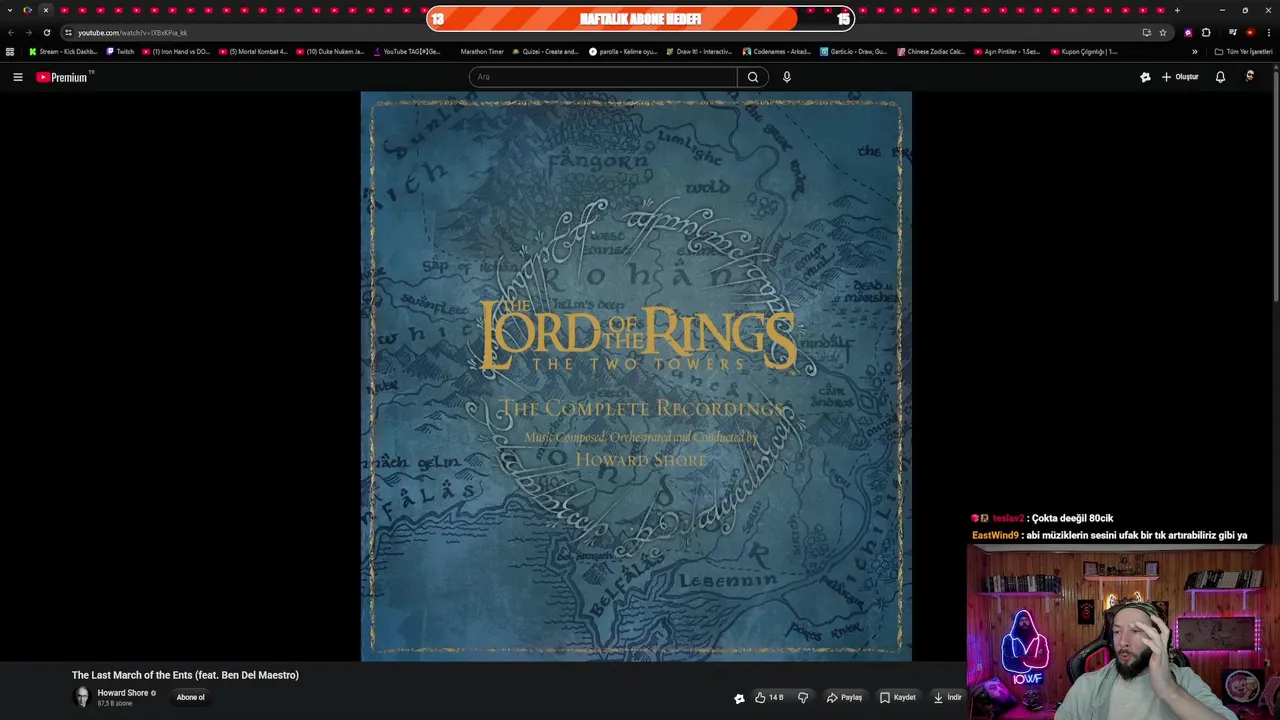Open the Mortal Kombat 4 bookmark
1280x720 pixels.
(253, 51)
